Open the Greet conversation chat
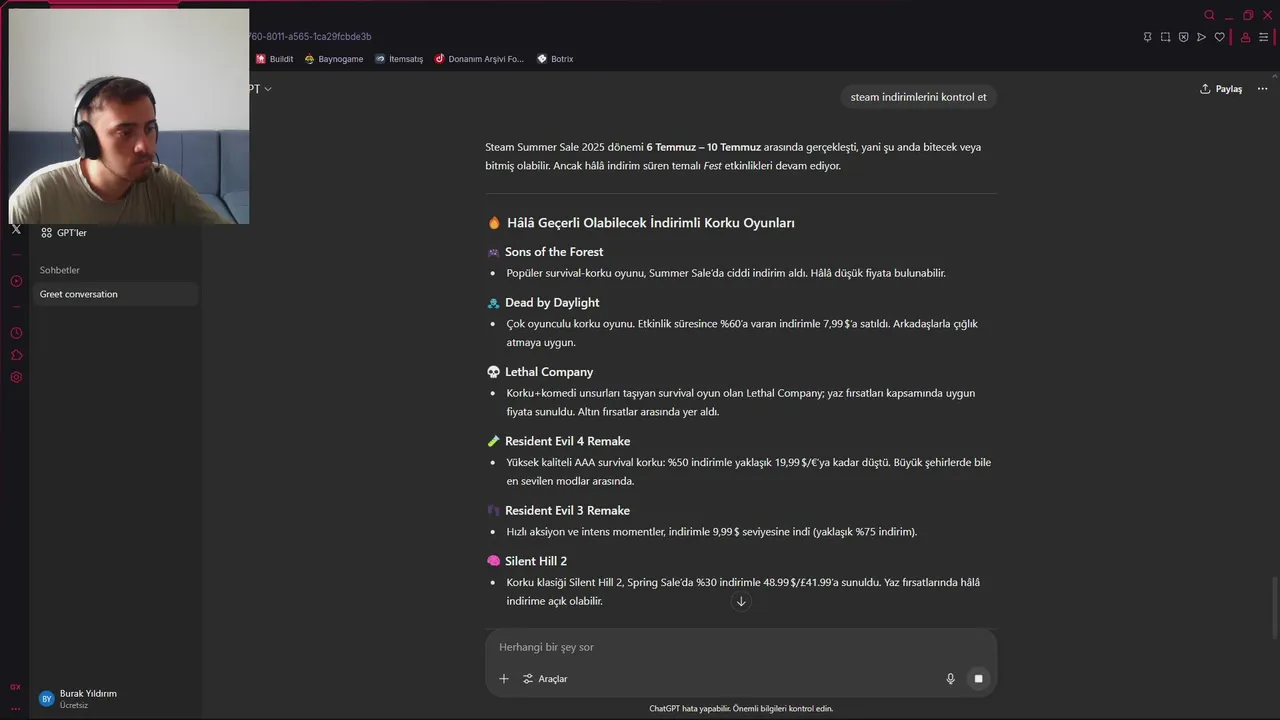The height and width of the screenshot is (720, 1280). coord(115,294)
